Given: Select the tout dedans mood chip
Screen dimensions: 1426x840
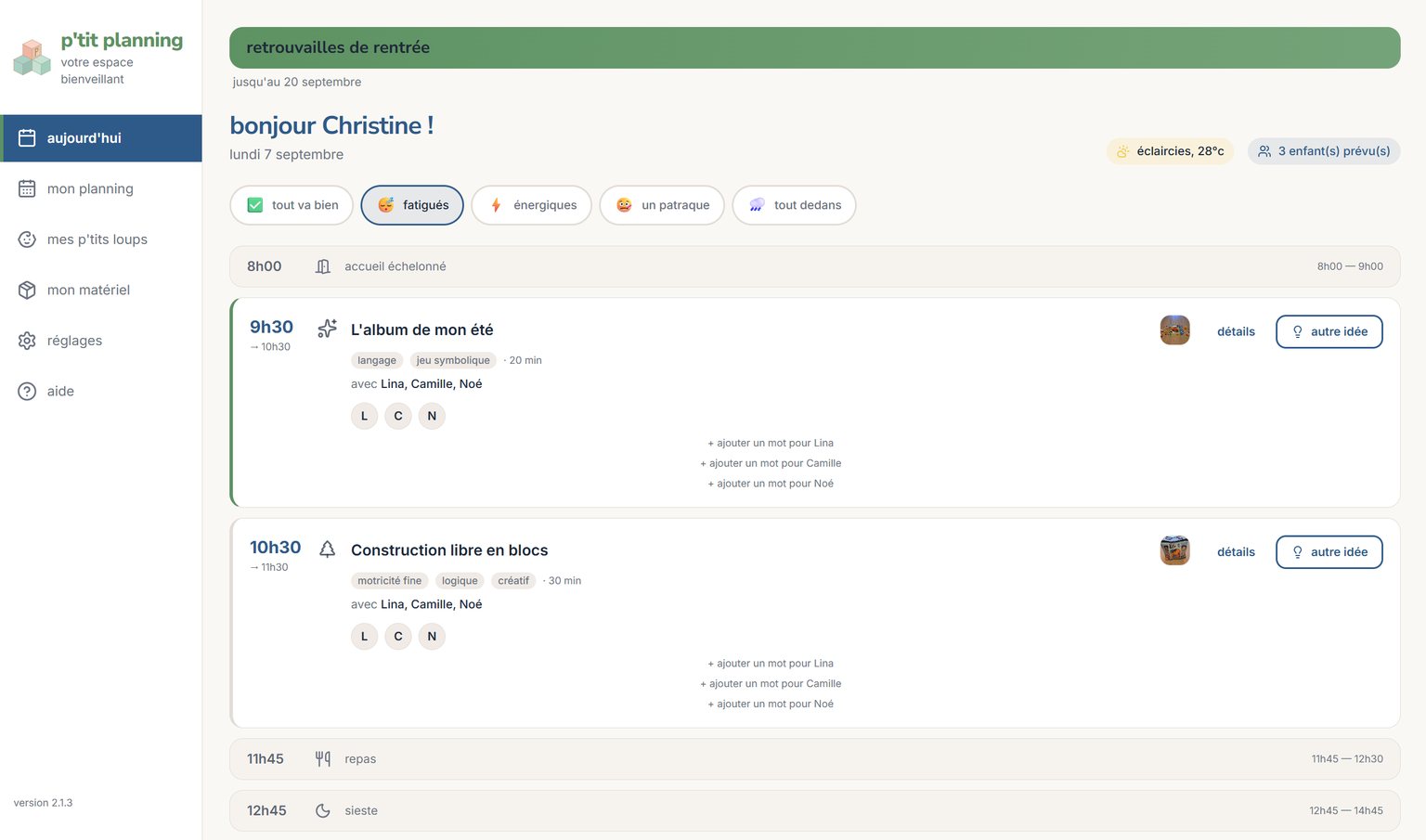Looking at the screenshot, I should 794,205.
